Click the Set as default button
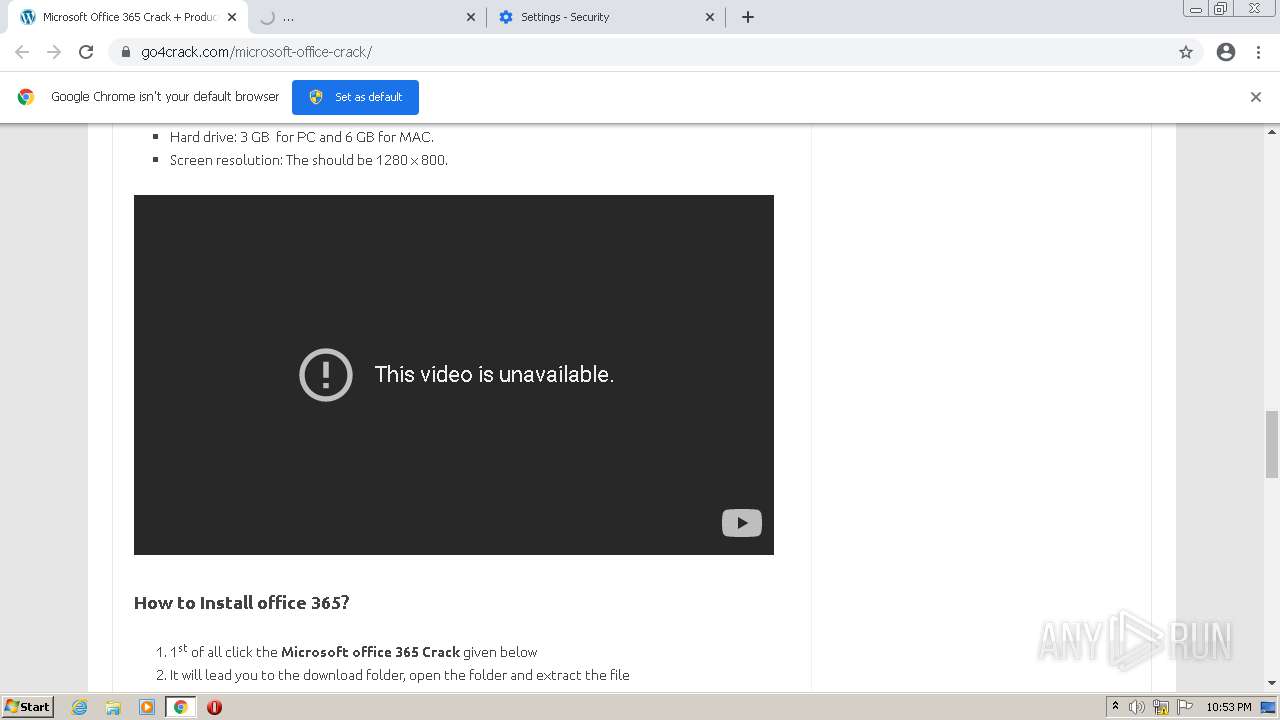The height and width of the screenshot is (720, 1280). [355, 97]
